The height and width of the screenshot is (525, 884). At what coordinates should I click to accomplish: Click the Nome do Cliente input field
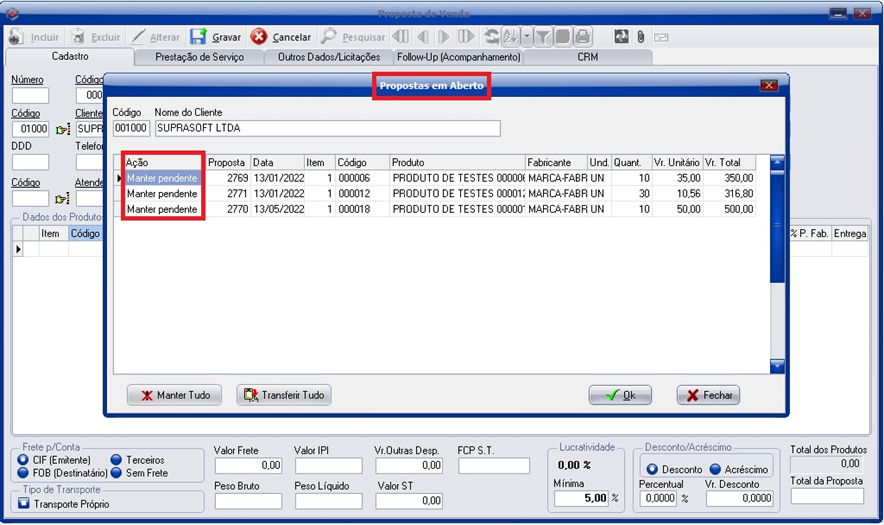(x=327, y=129)
